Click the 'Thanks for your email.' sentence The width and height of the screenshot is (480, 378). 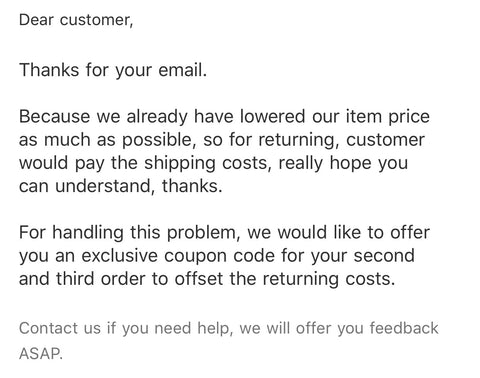113,70
